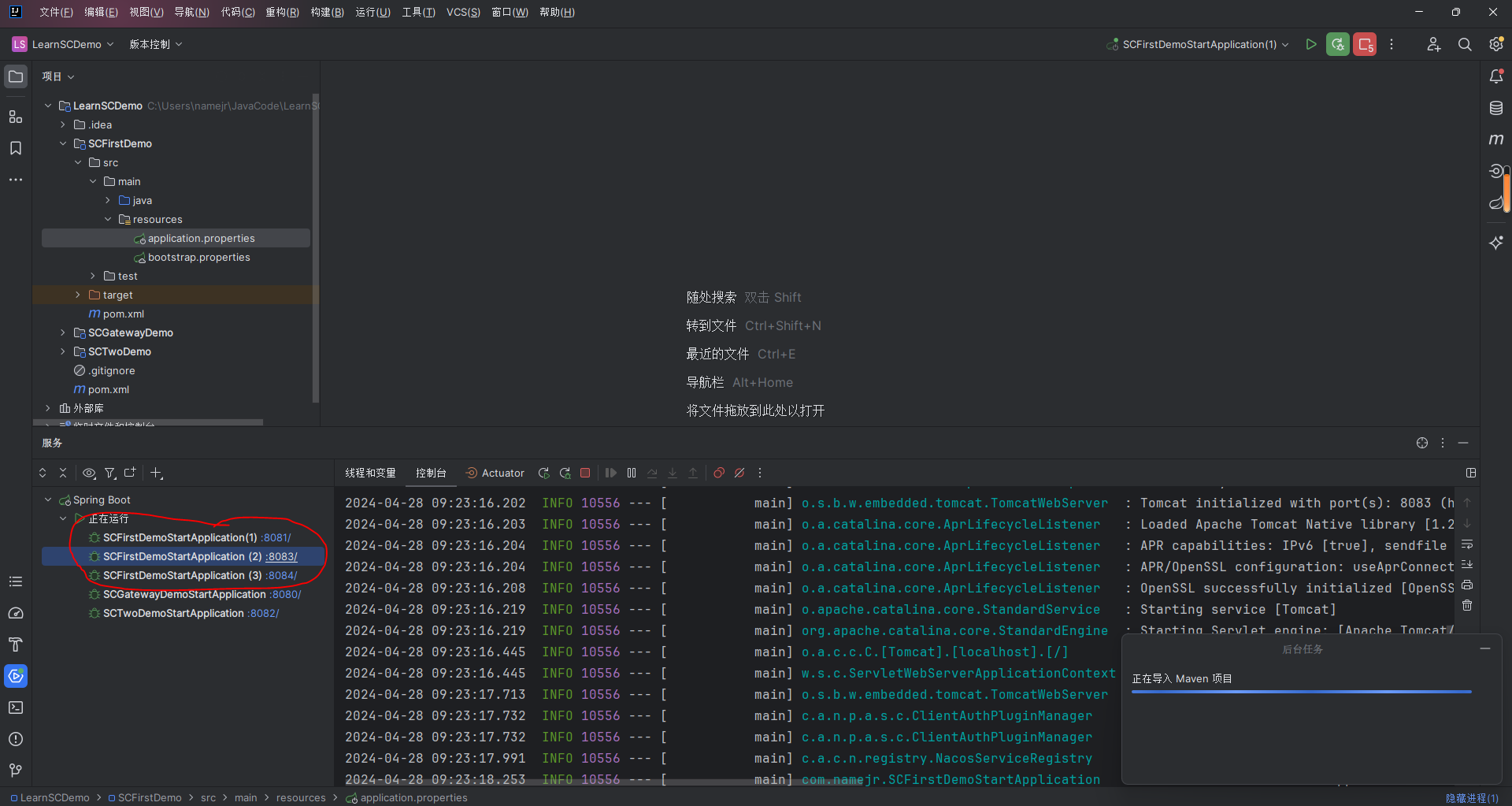Collapse all services in the Services tree

pos(63,473)
